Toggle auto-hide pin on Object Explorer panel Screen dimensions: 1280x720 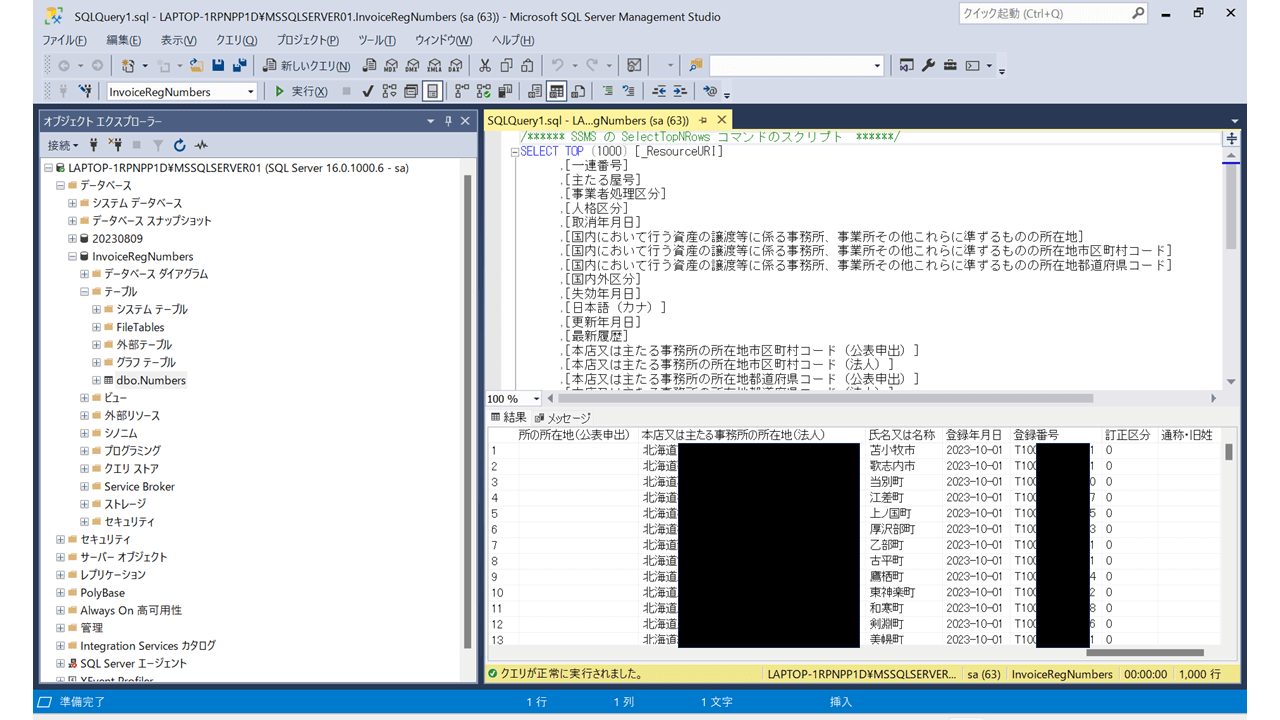click(447, 121)
